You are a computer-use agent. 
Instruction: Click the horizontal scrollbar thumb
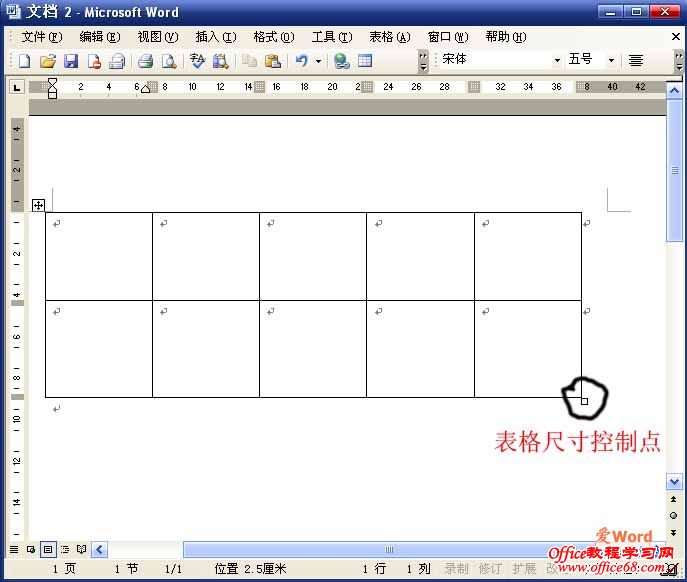(389, 550)
